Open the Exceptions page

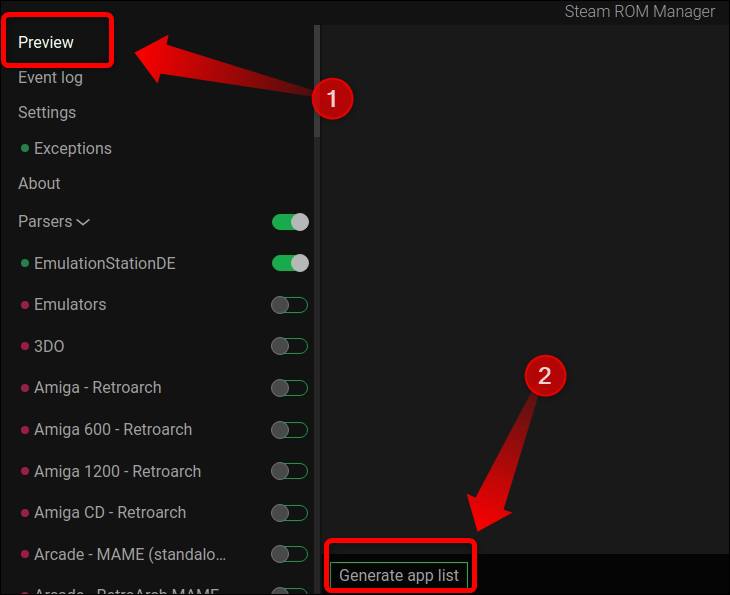(73, 148)
